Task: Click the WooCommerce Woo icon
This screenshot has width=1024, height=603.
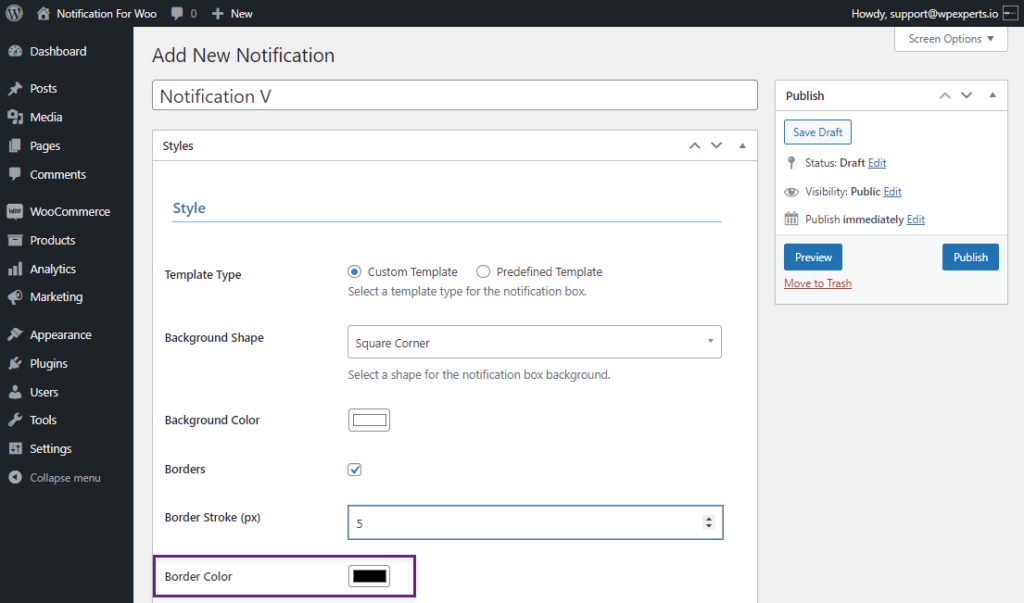Action: point(15,211)
